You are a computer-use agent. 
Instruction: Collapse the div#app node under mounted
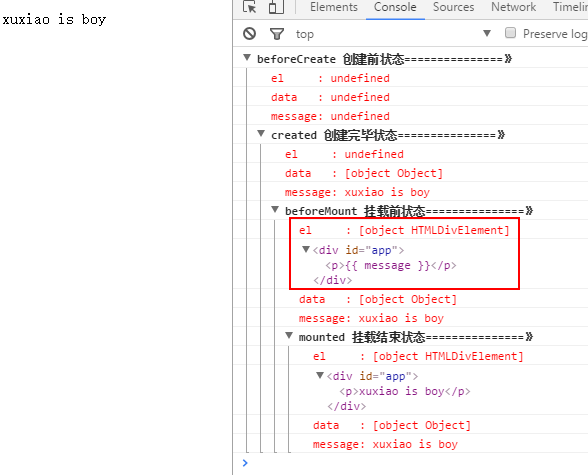click(x=320, y=375)
